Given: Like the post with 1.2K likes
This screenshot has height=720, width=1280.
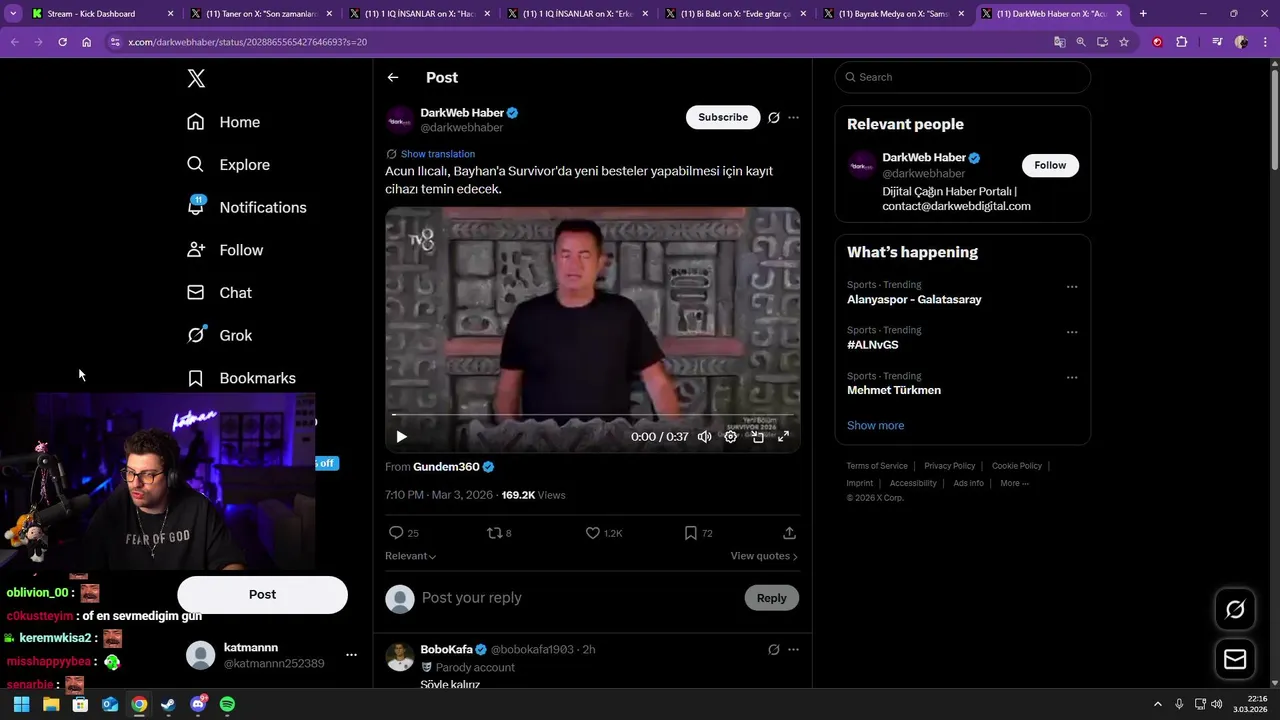Looking at the screenshot, I should pos(603,533).
